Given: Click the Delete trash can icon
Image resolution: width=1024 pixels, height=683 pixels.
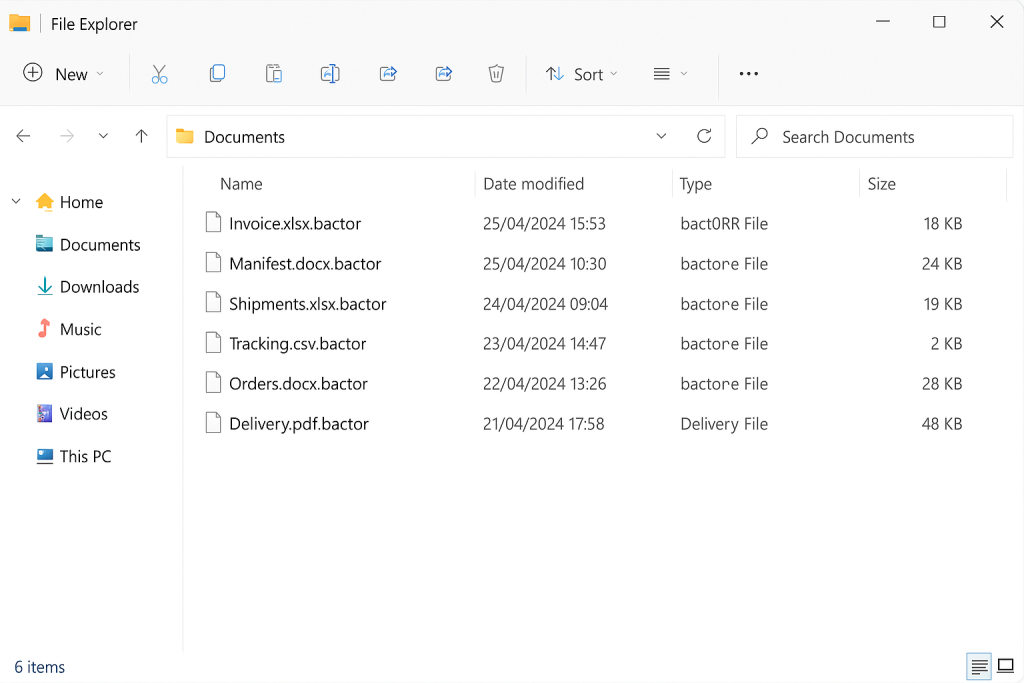Looking at the screenshot, I should tap(496, 74).
